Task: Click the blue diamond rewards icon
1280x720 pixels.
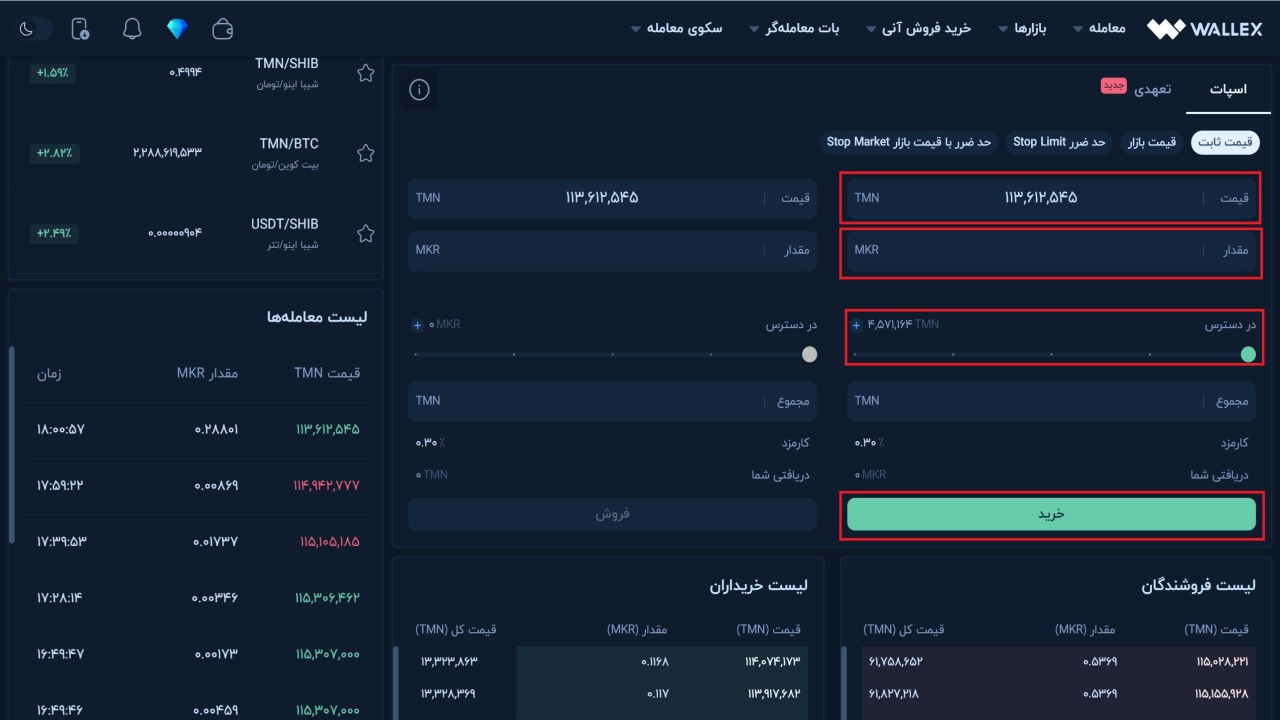Action: (x=177, y=29)
